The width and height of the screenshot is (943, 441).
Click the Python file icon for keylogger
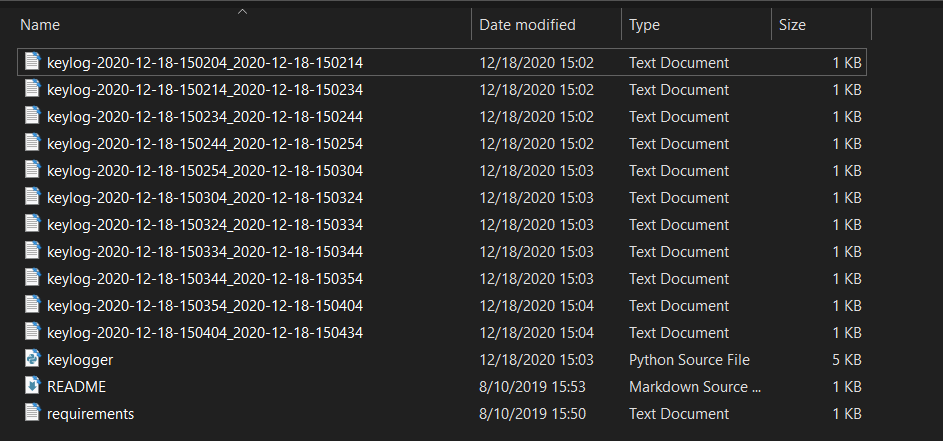(31, 359)
